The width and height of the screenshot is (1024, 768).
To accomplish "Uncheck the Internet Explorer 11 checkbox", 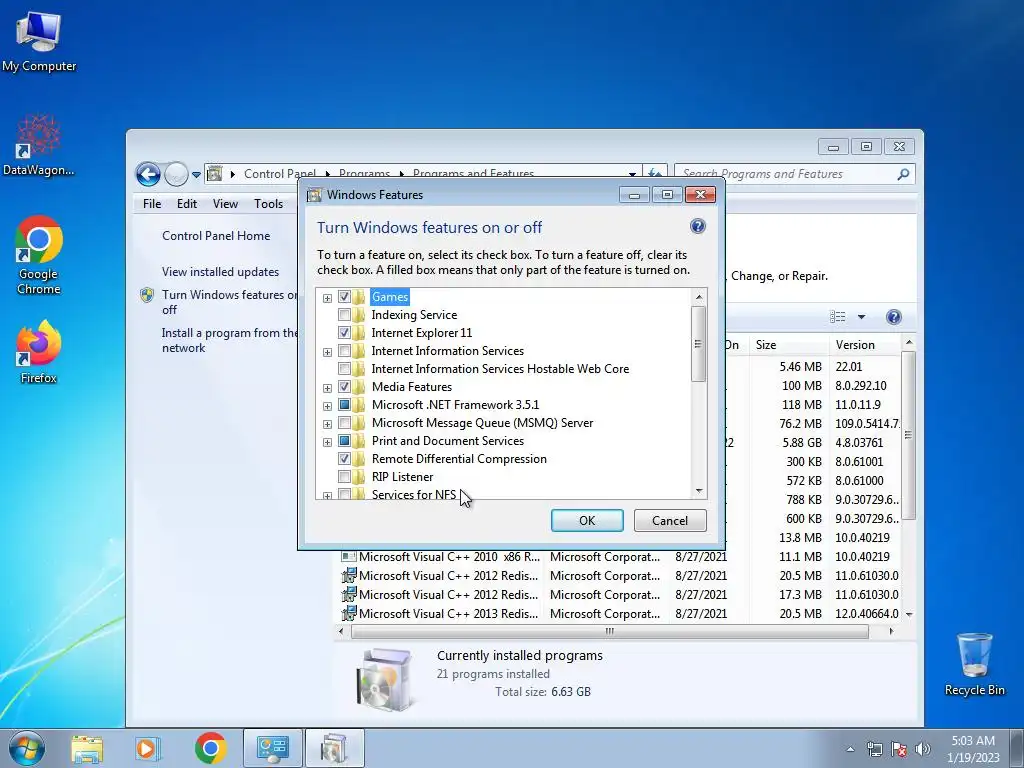I will pyautogui.click(x=344, y=333).
